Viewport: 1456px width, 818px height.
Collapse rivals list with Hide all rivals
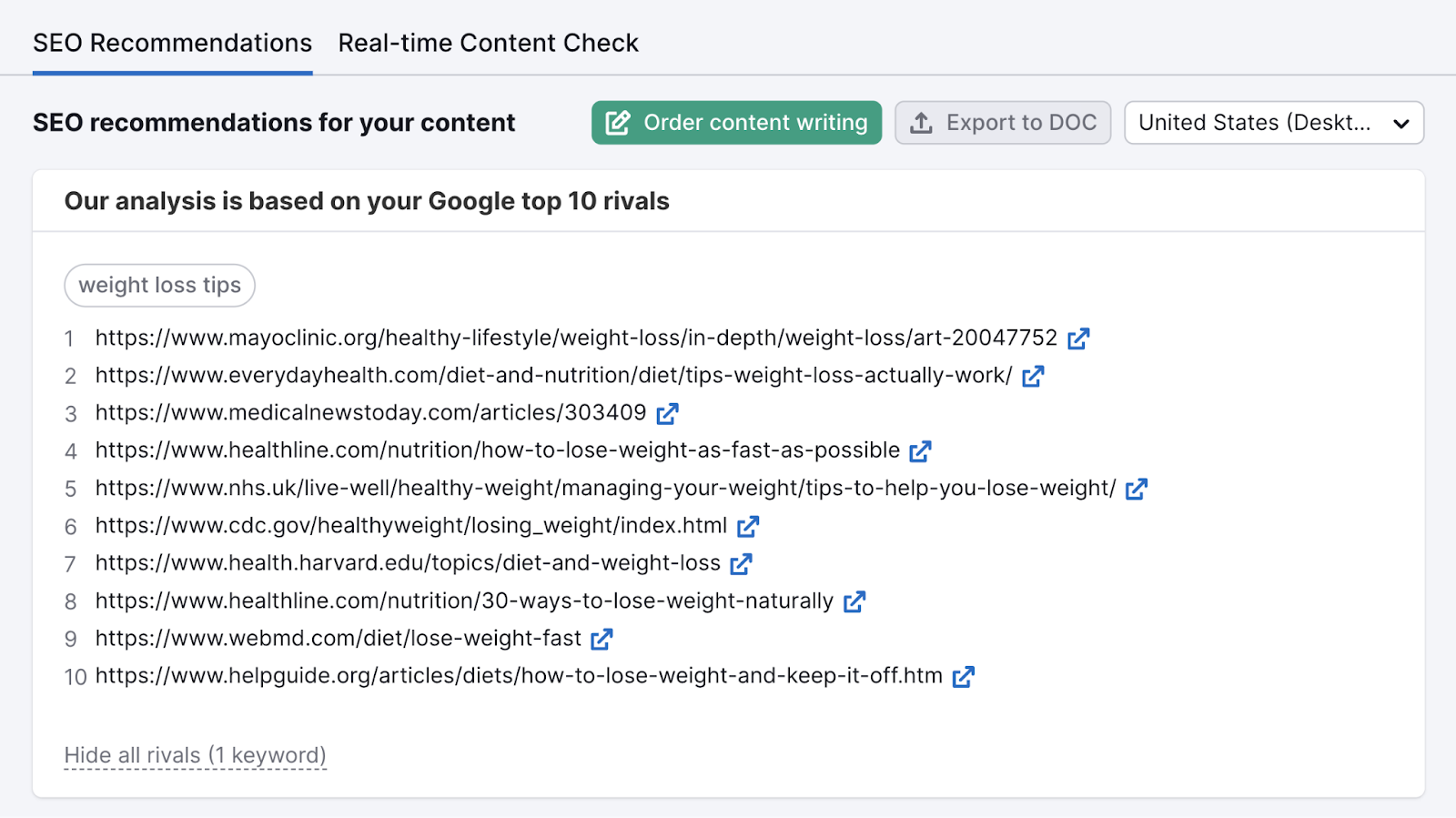tap(195, 755)
